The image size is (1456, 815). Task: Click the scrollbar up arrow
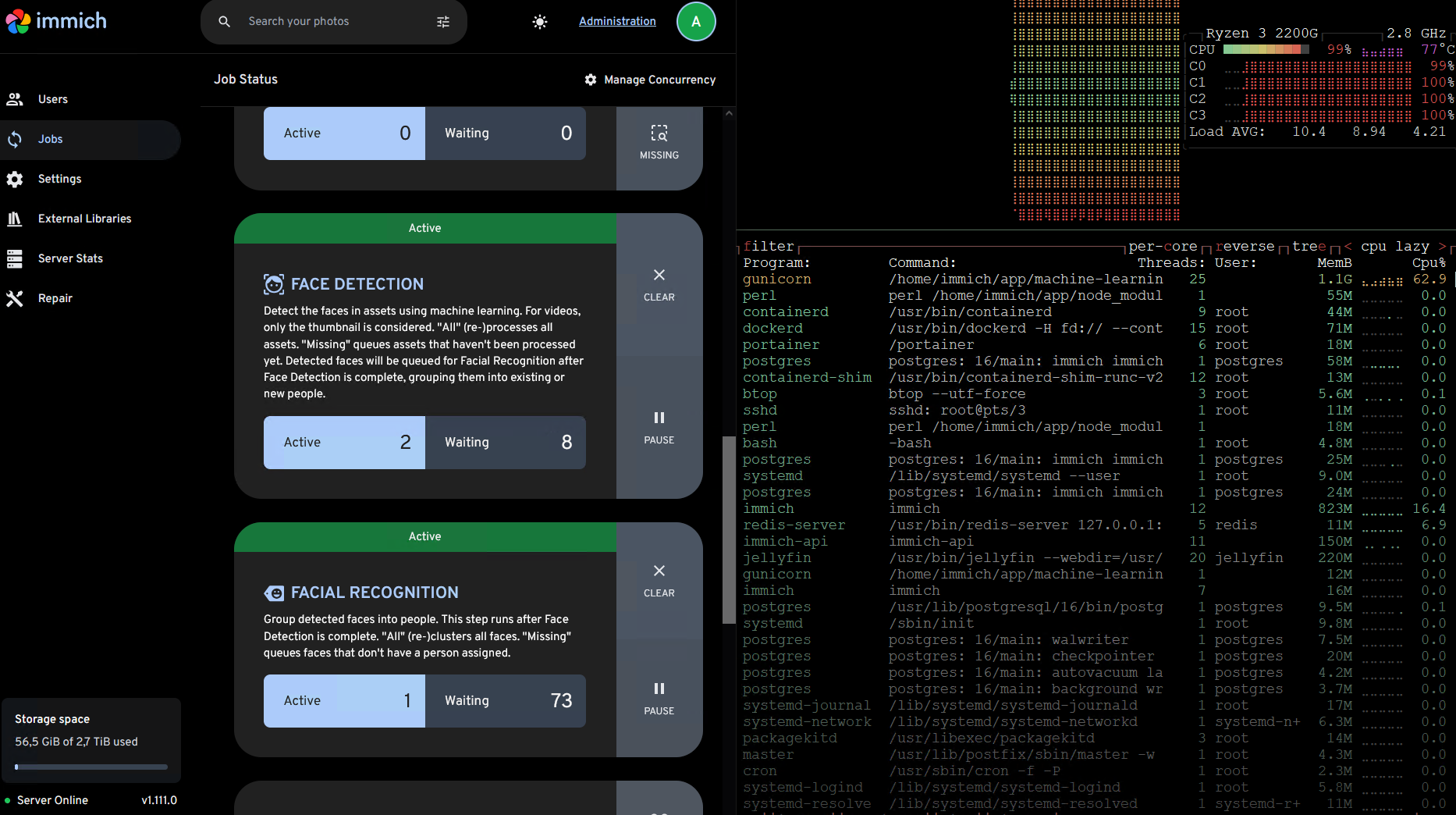(729, 113)
